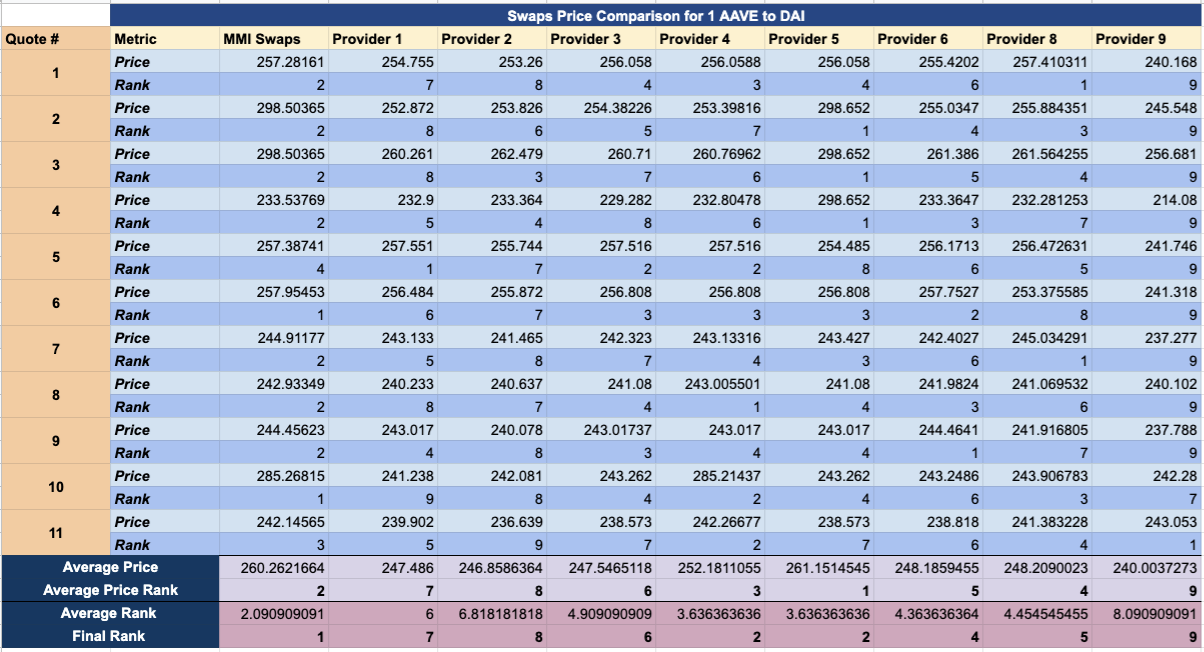Select Provider 8 price 245.034291
Screen dimensions: 1204x652
pos(1037,338)
